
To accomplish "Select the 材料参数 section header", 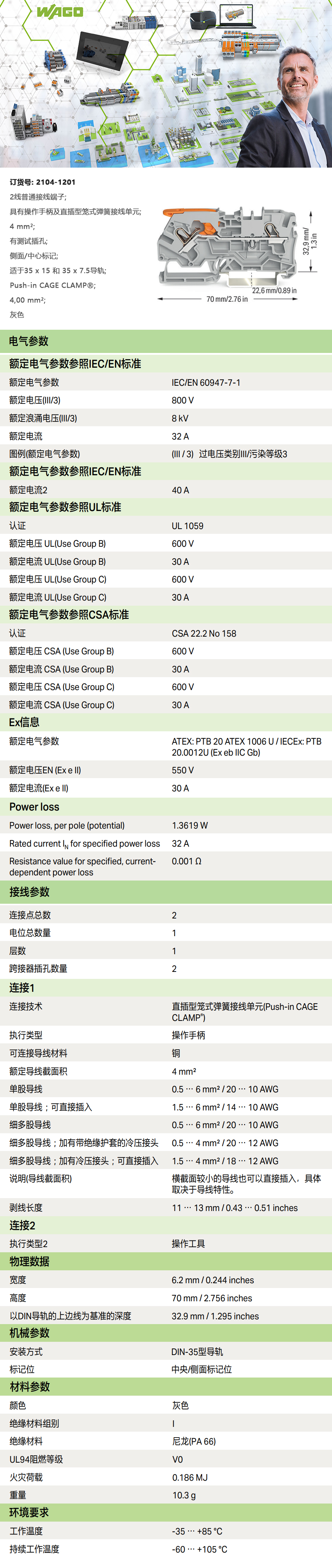I will point(29,1387).
